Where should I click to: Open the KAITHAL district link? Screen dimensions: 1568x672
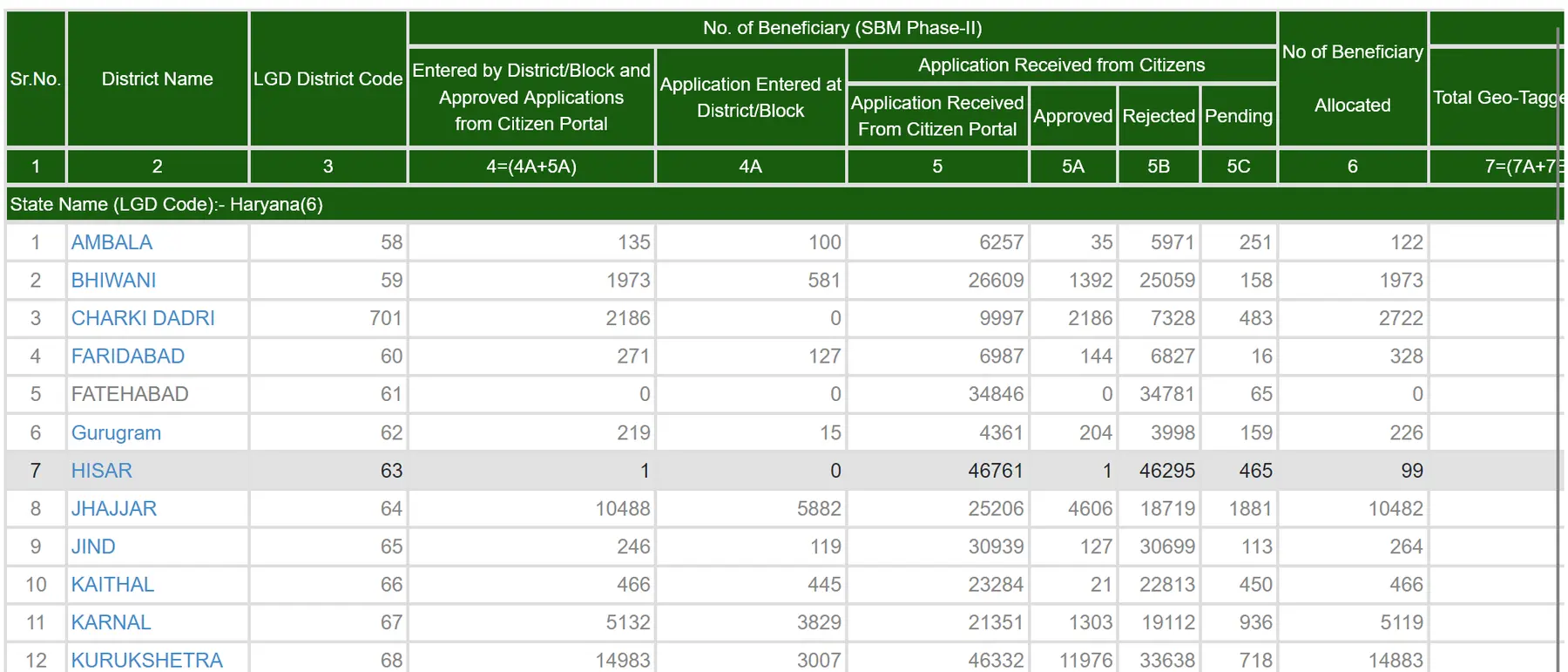coord(112,585)
